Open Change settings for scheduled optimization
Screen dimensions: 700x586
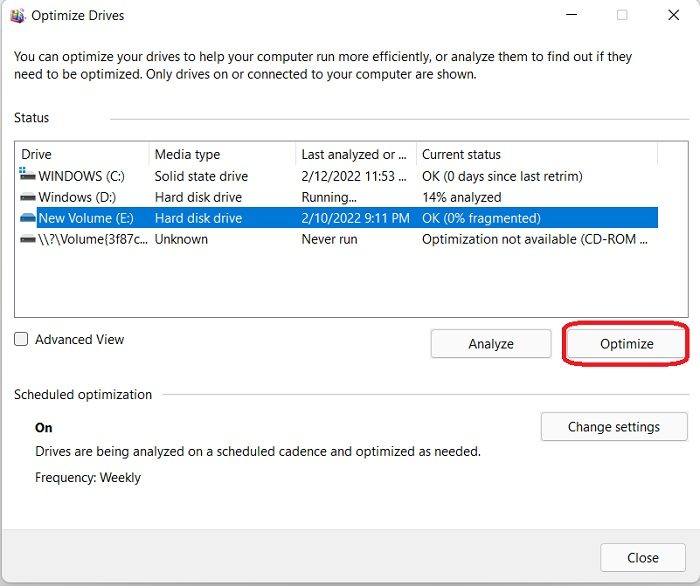614,427
